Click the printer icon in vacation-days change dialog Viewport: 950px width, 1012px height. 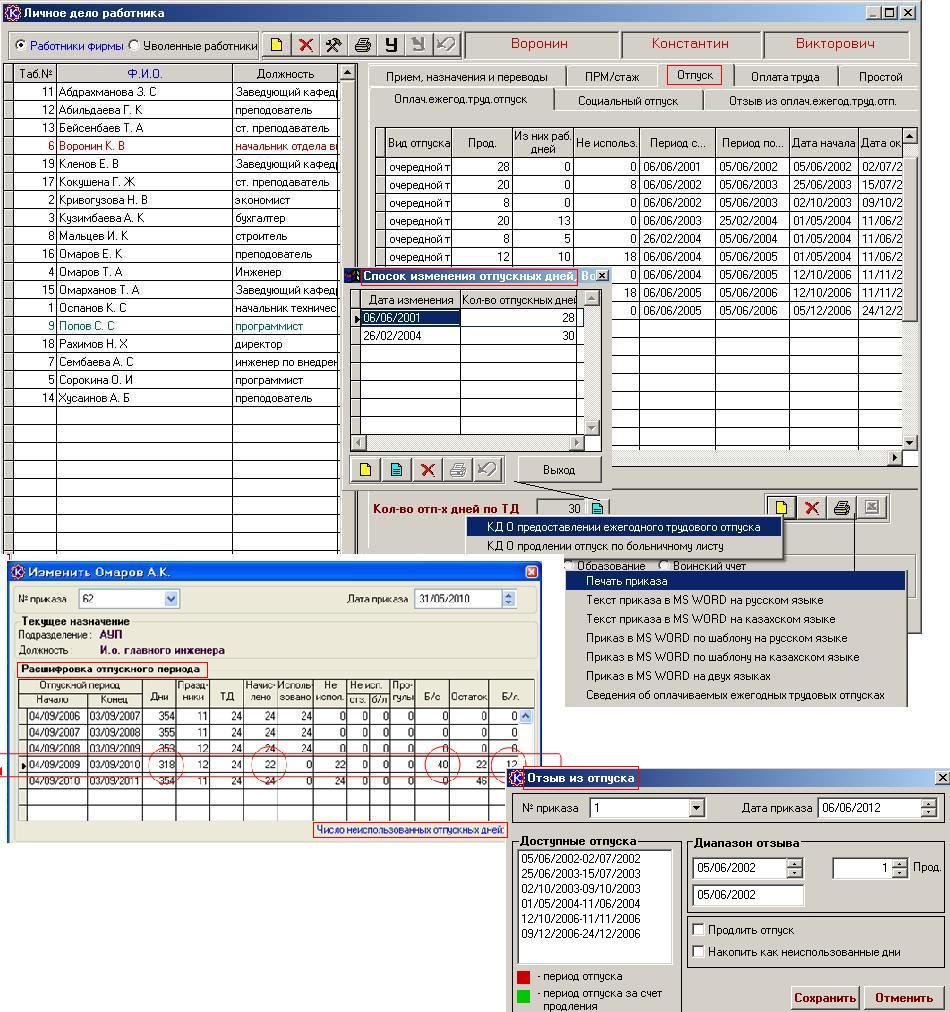coord(458,469)
